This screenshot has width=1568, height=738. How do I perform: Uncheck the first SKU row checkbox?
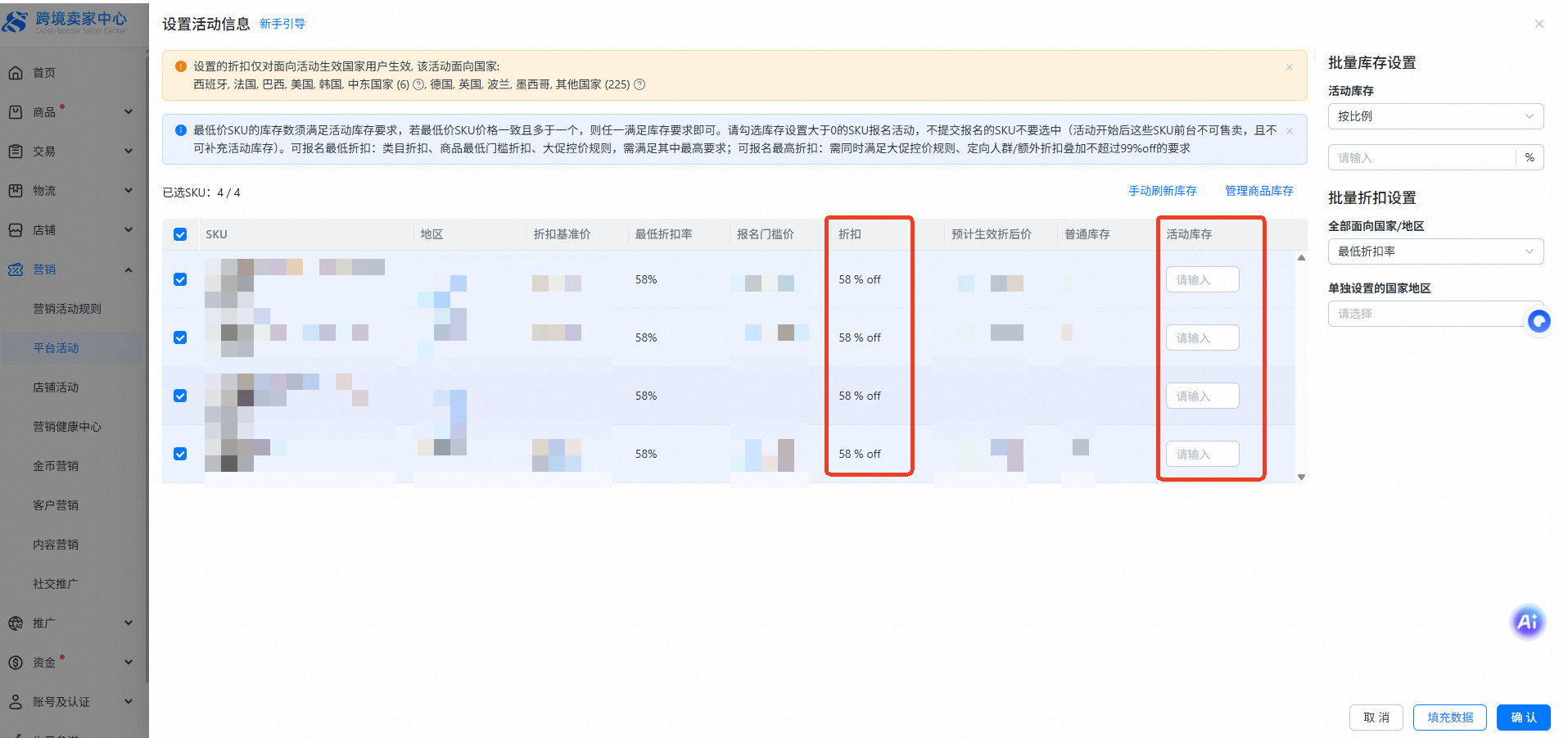[180, 279]
